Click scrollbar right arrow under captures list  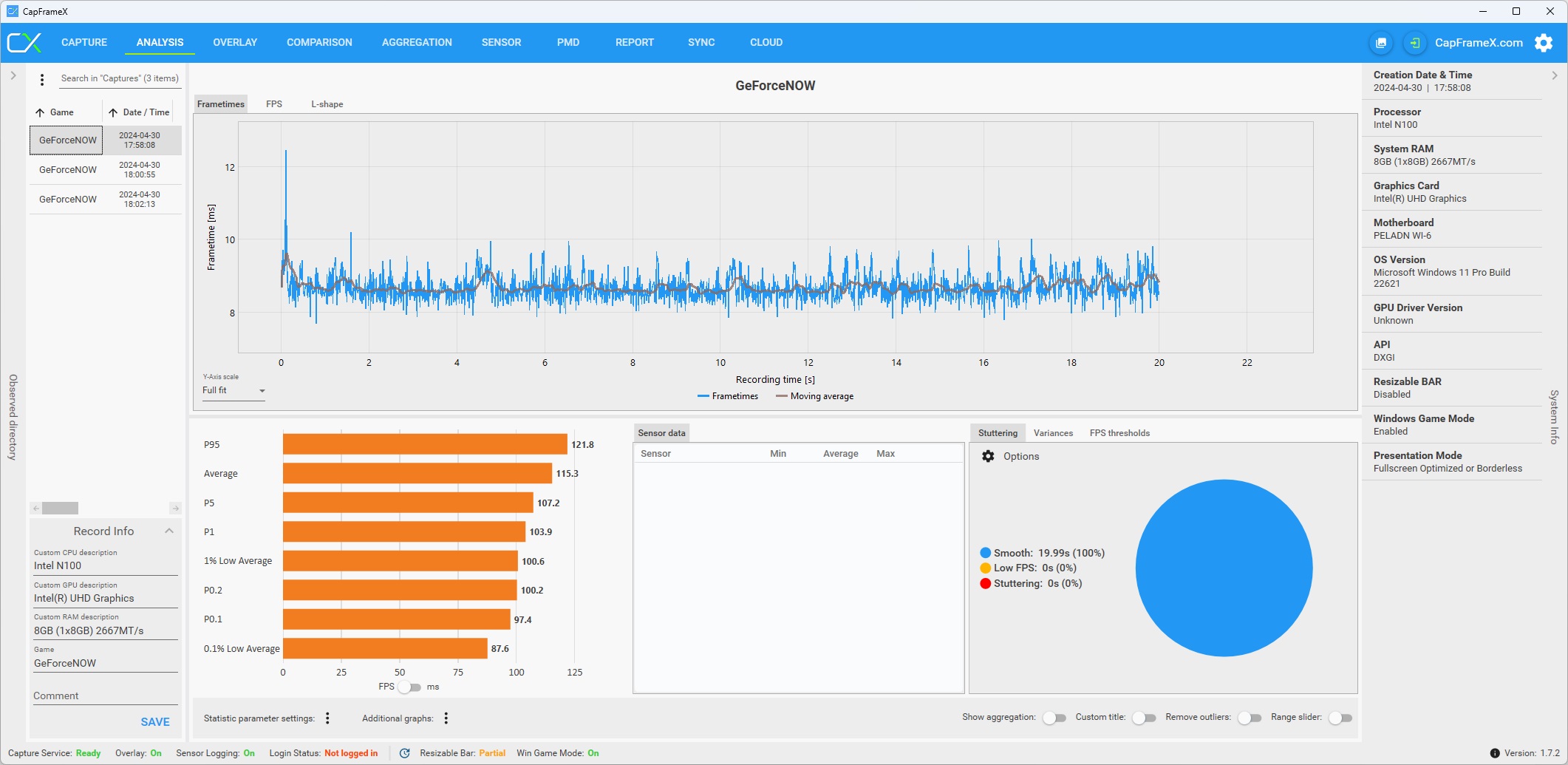(x=175, y=508)
